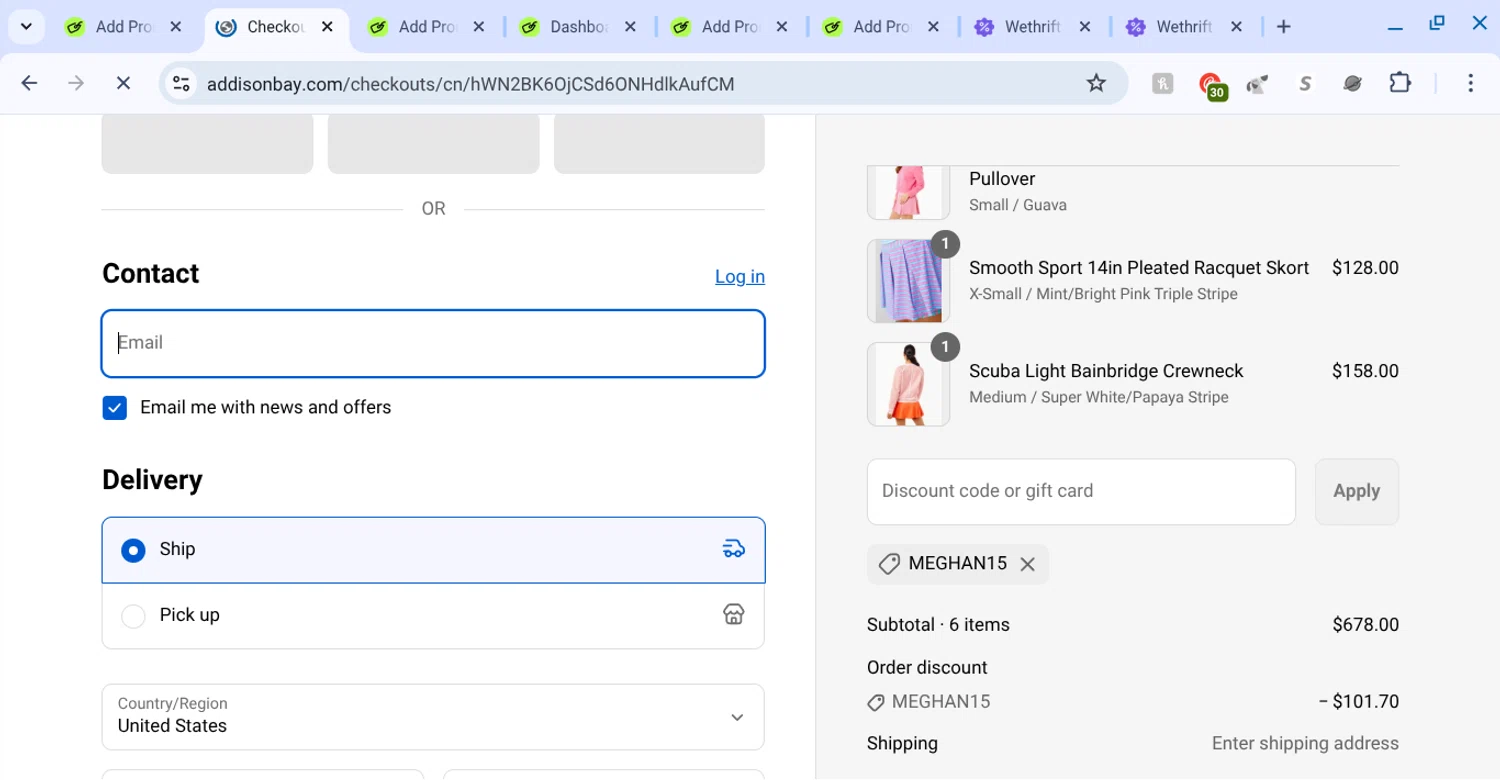
Task: Open the Honey extension icon
Action: (x=1162, y=84)
